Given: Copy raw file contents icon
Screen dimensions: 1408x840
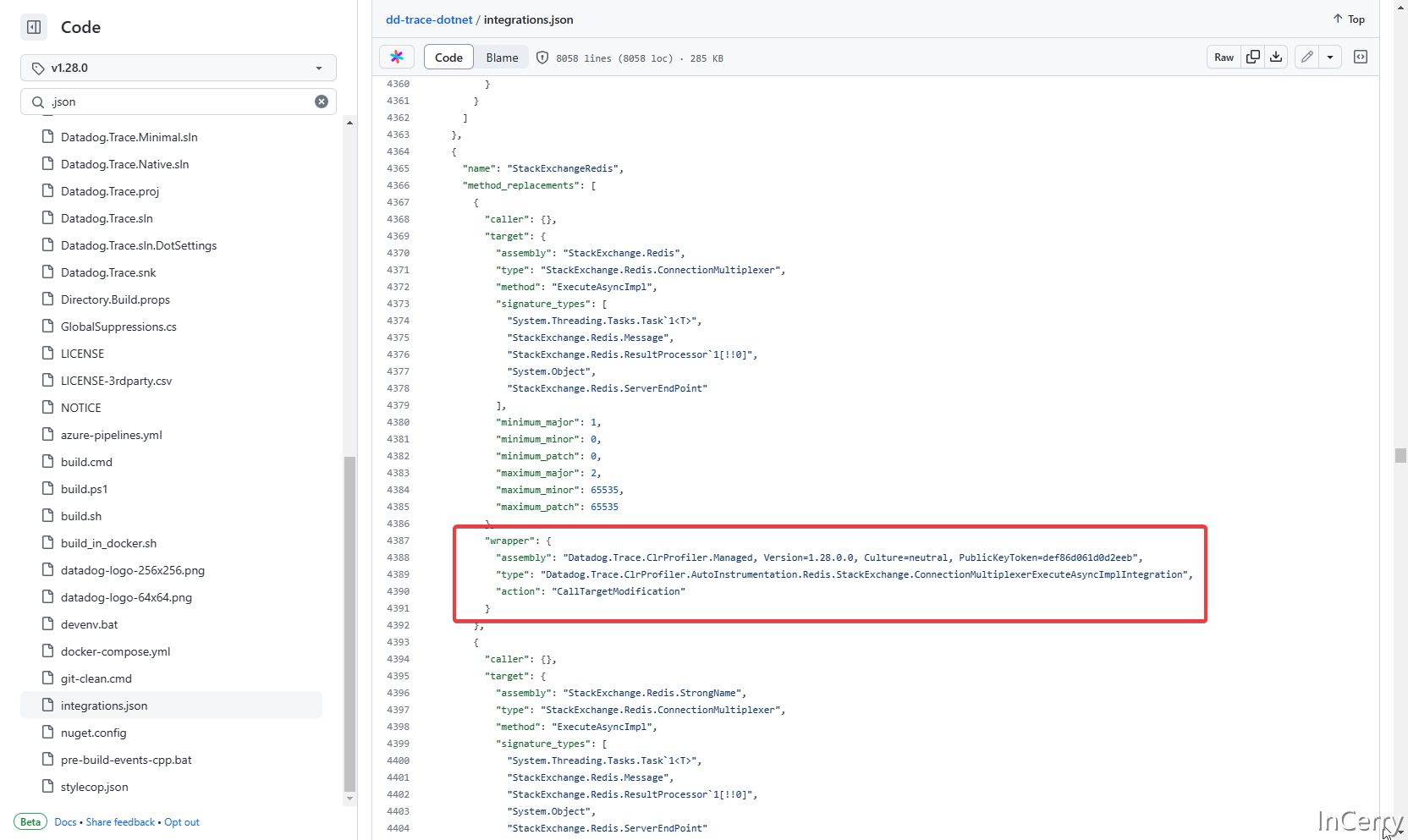Looking at the screenshot, I should [1253, 58].
